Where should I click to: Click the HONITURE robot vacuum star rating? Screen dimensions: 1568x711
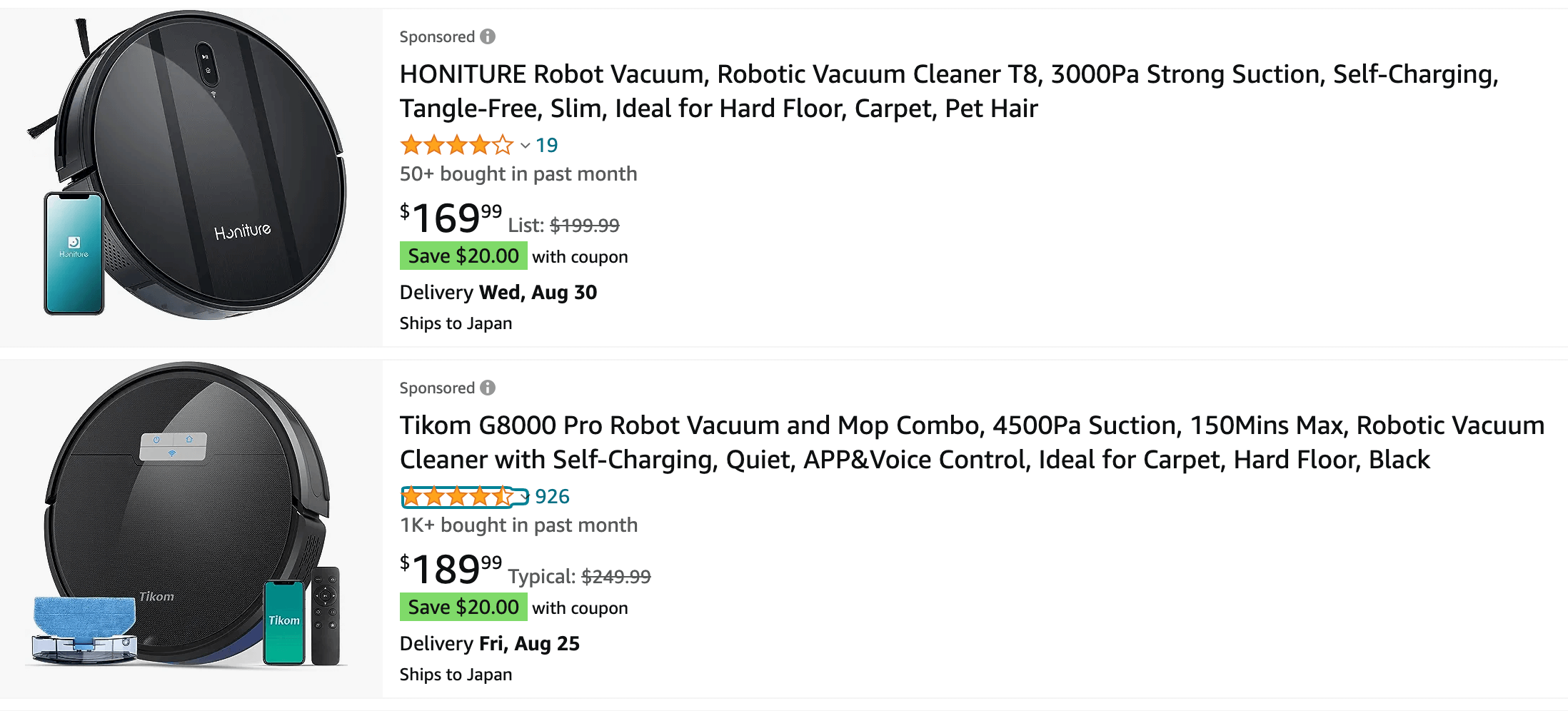456,146
